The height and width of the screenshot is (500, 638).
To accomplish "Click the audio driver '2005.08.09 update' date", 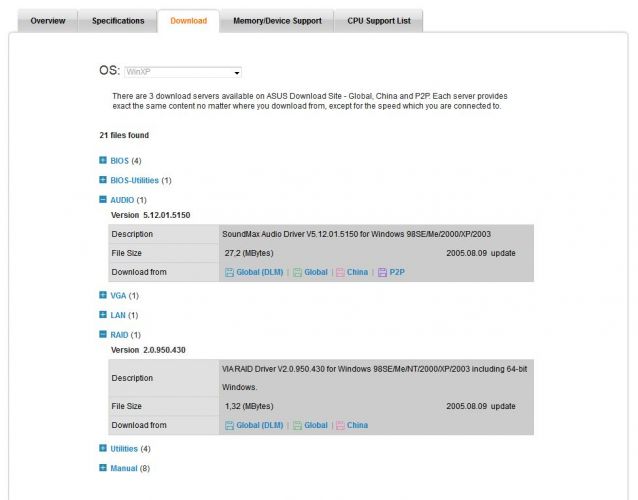I will [481, 253].
